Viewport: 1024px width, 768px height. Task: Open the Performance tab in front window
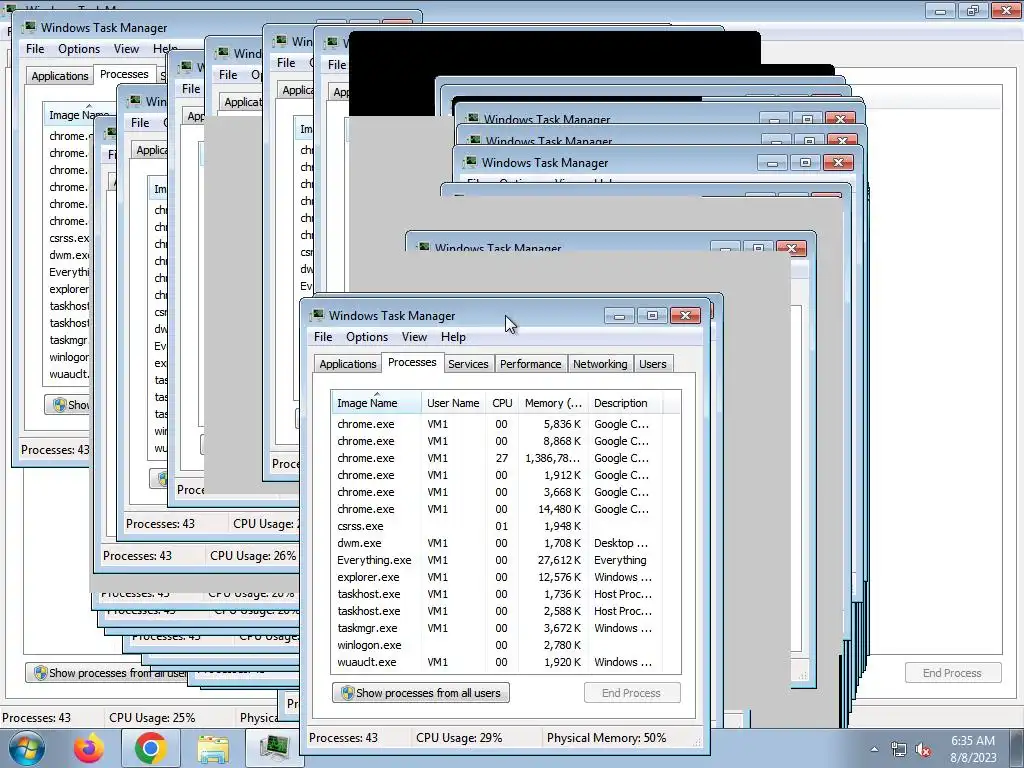[530, 364]
